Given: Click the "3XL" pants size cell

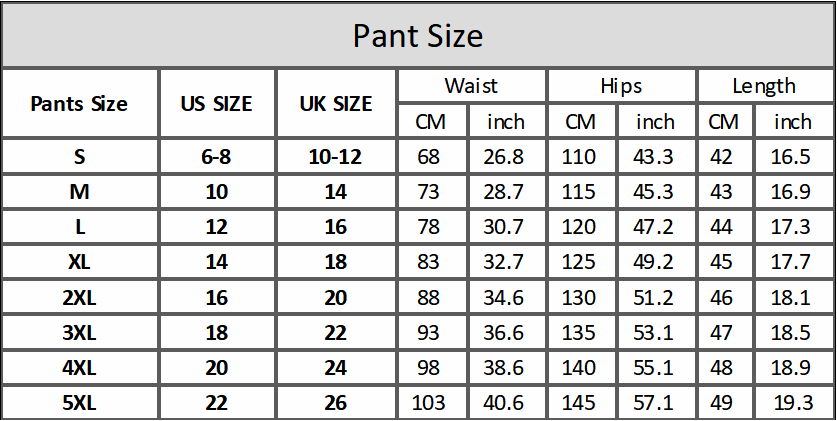Looking at the screenshot, I should pyautogui.click(x=79, y=333).
